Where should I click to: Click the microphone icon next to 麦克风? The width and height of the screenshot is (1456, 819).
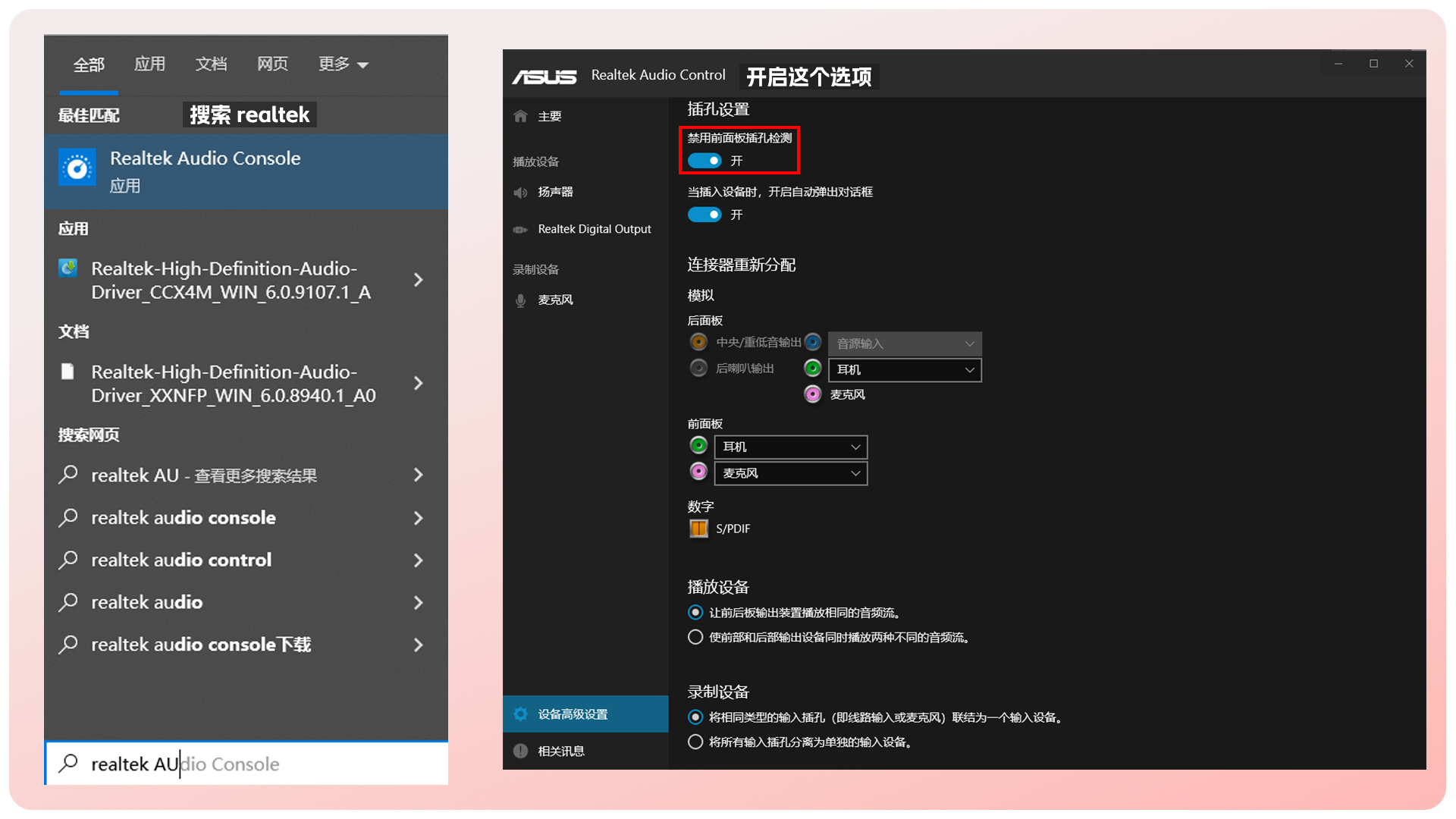pos(520,300)
